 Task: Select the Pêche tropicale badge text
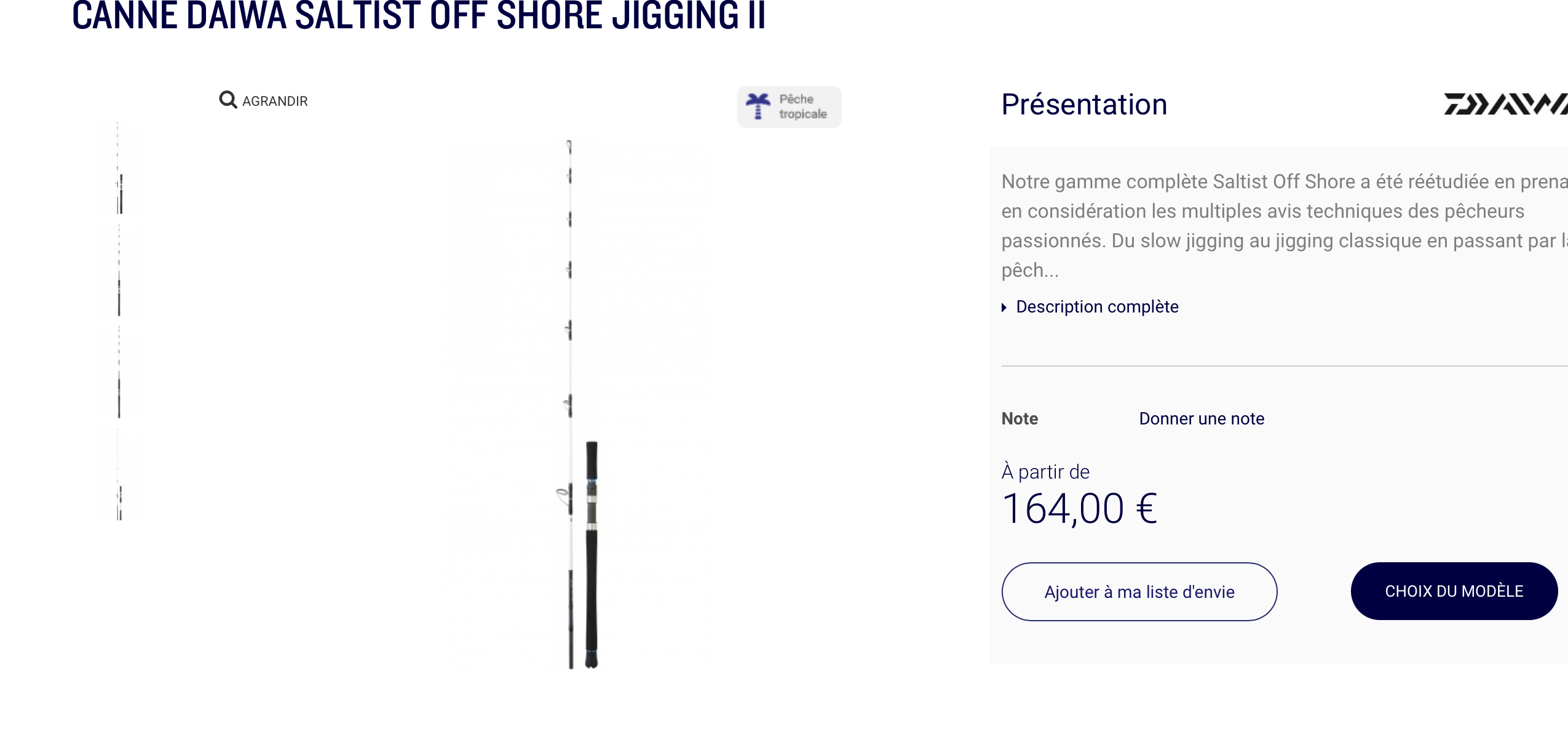tap(803, 106)
